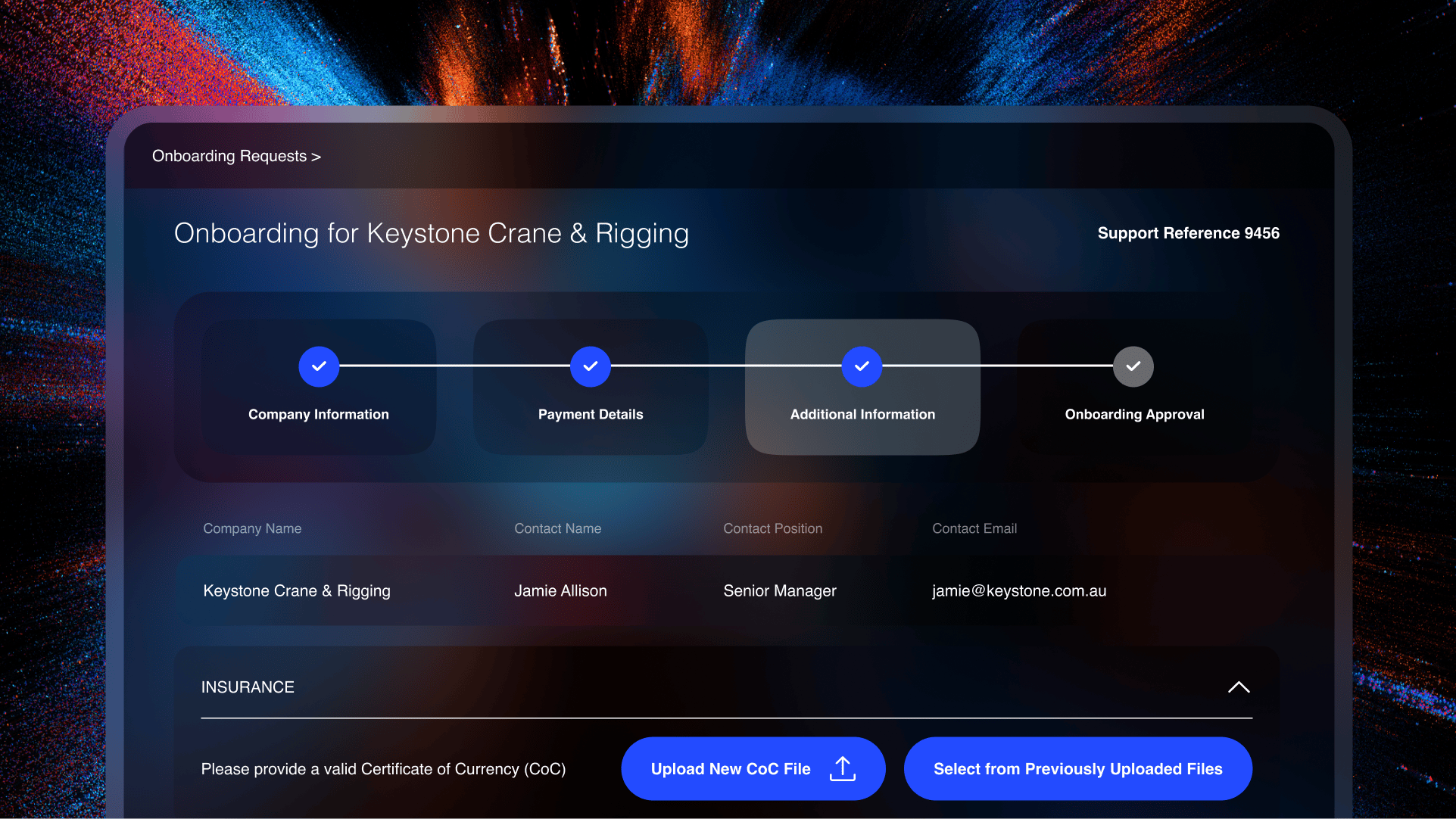Click the Support Reference 9456 text

point(1188,233)
